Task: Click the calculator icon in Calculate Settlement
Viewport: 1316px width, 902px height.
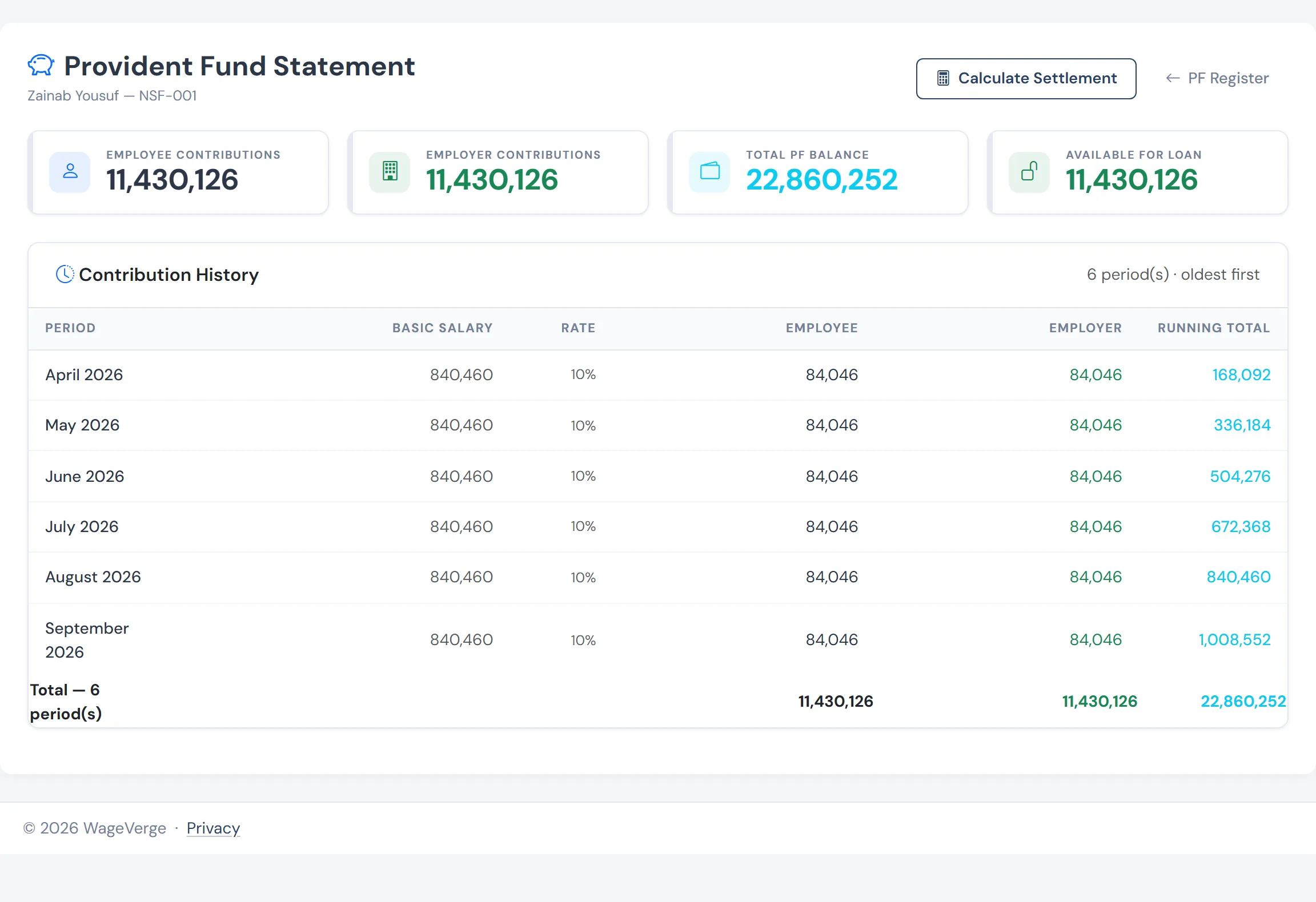Action: click(x=943, y=78)
